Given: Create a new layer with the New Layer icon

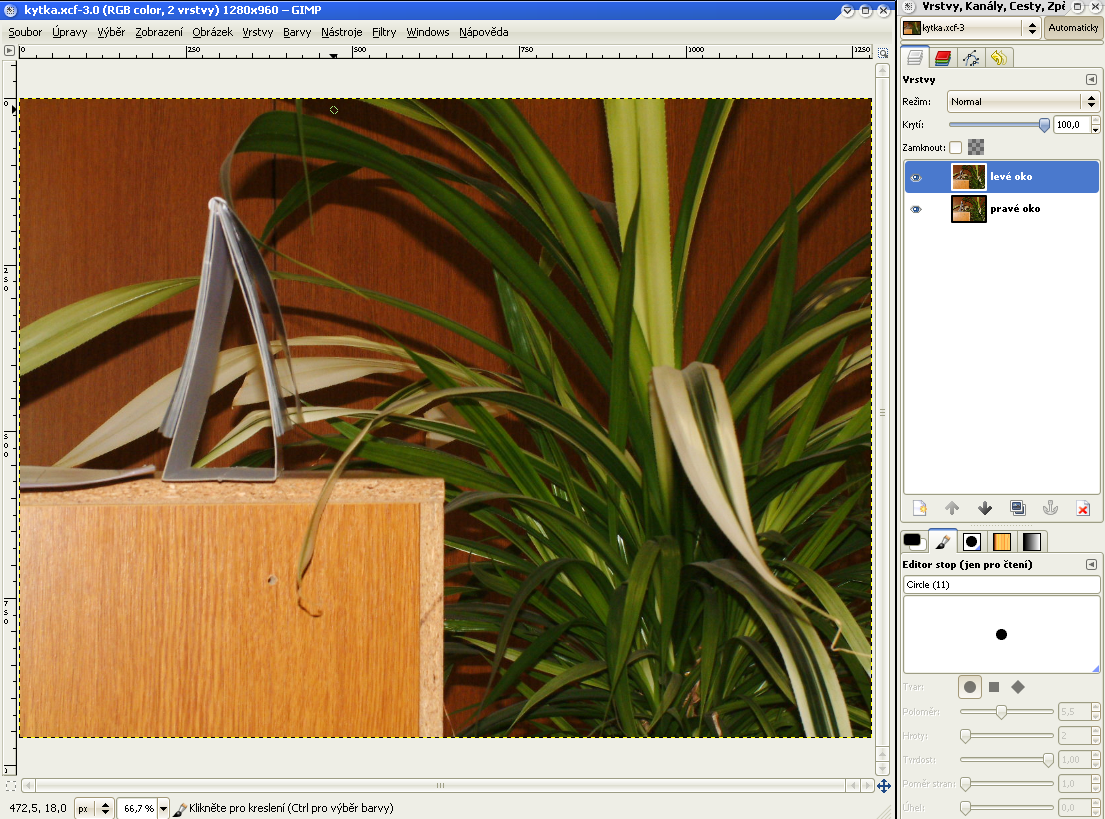Looking at the screenshot, I should tap(920, 508).
